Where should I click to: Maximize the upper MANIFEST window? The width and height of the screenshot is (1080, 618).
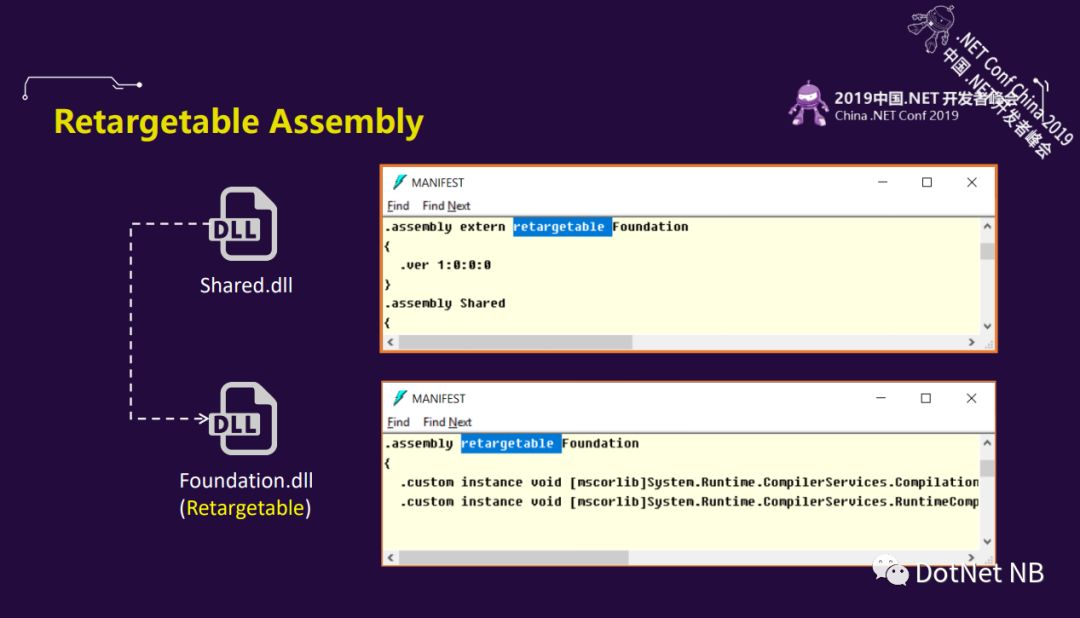(927, 182)
